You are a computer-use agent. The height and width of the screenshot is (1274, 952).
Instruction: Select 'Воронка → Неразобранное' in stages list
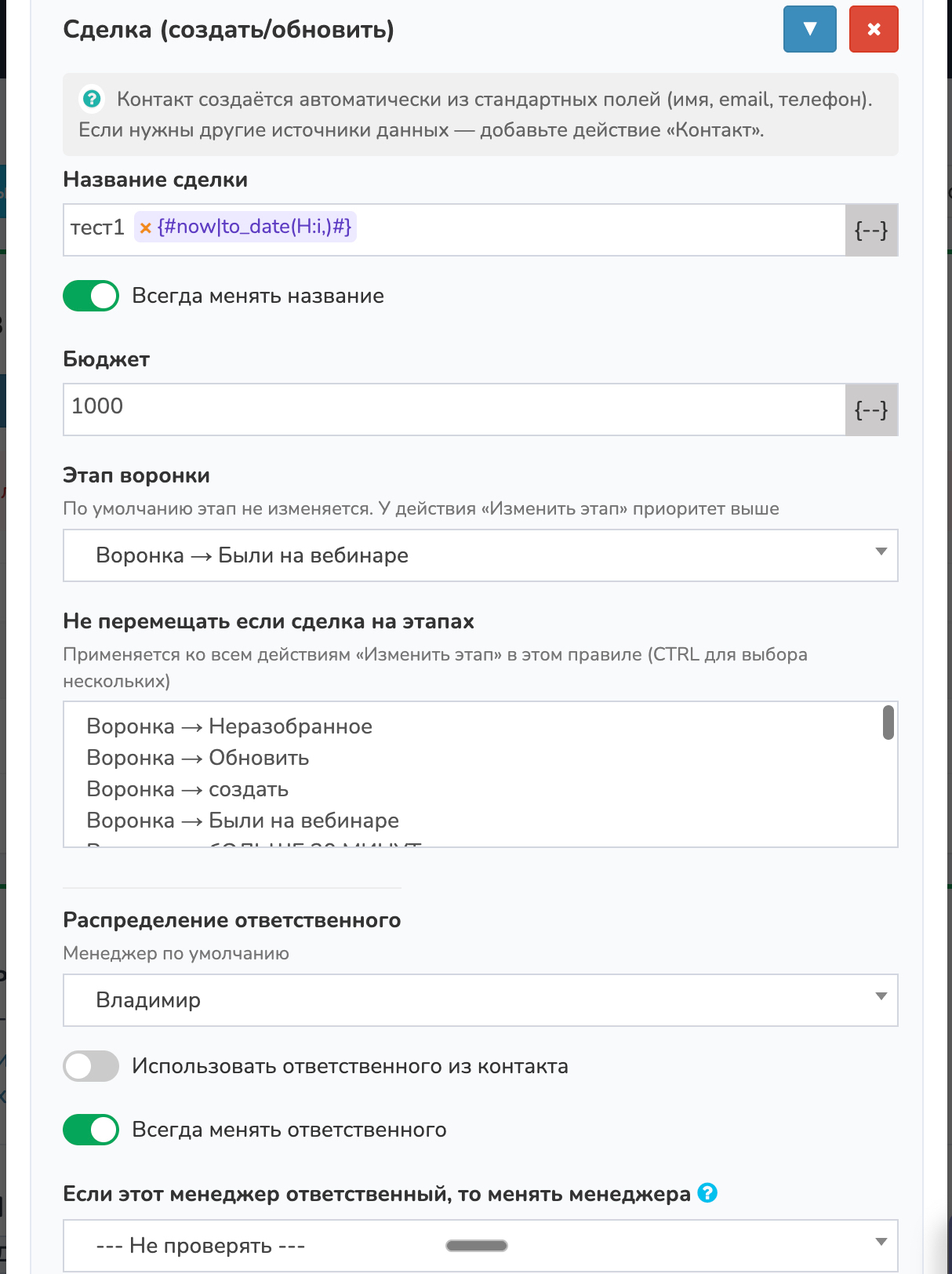229,726
